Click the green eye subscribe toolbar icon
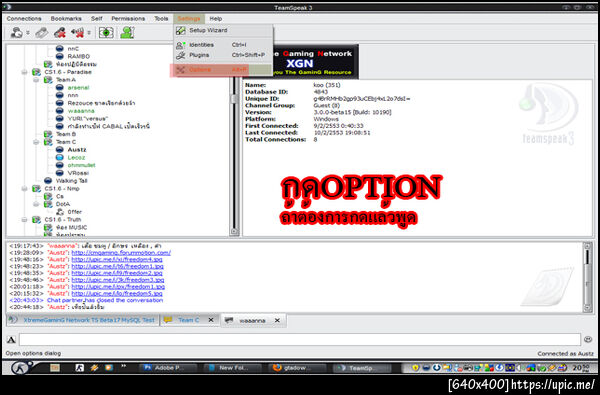Viewport: 600px width, 395px height. (106, 33)
